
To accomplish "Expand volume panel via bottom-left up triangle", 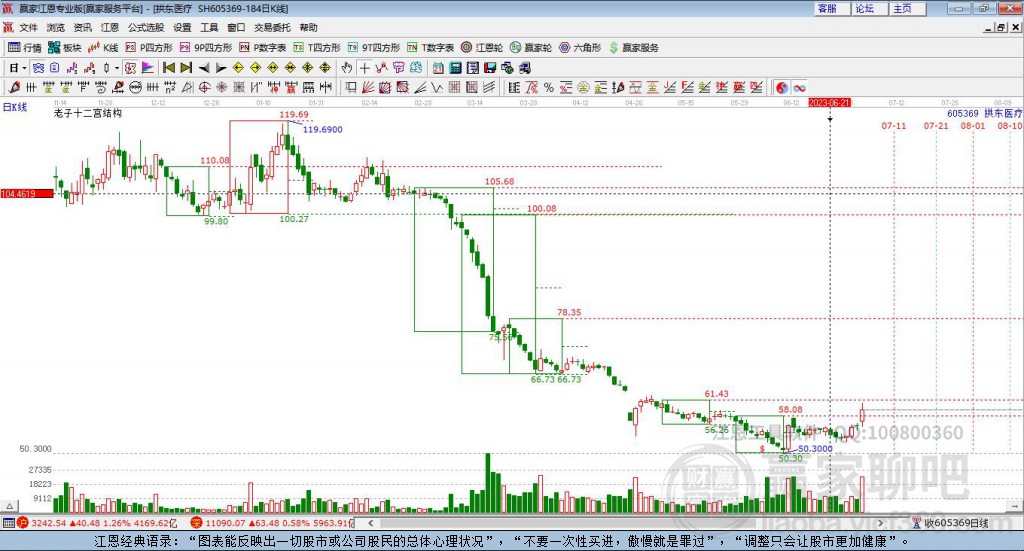I will pos(9,506).
